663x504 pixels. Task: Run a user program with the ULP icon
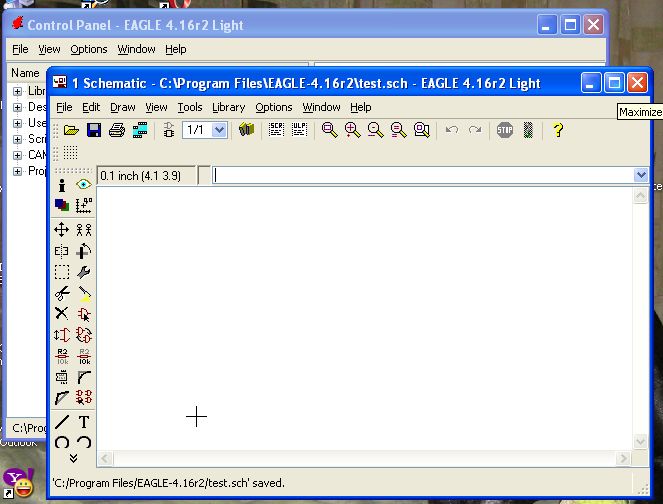299,130
